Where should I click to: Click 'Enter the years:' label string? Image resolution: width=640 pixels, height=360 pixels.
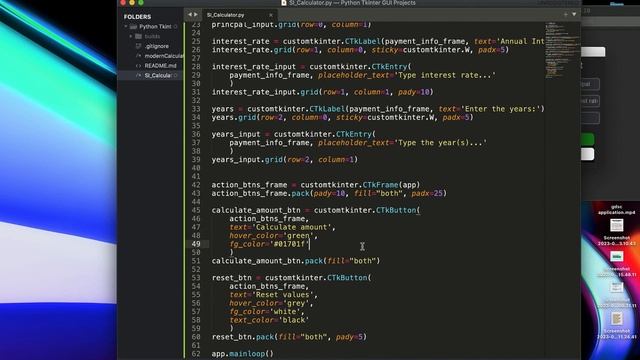[500, 109]
